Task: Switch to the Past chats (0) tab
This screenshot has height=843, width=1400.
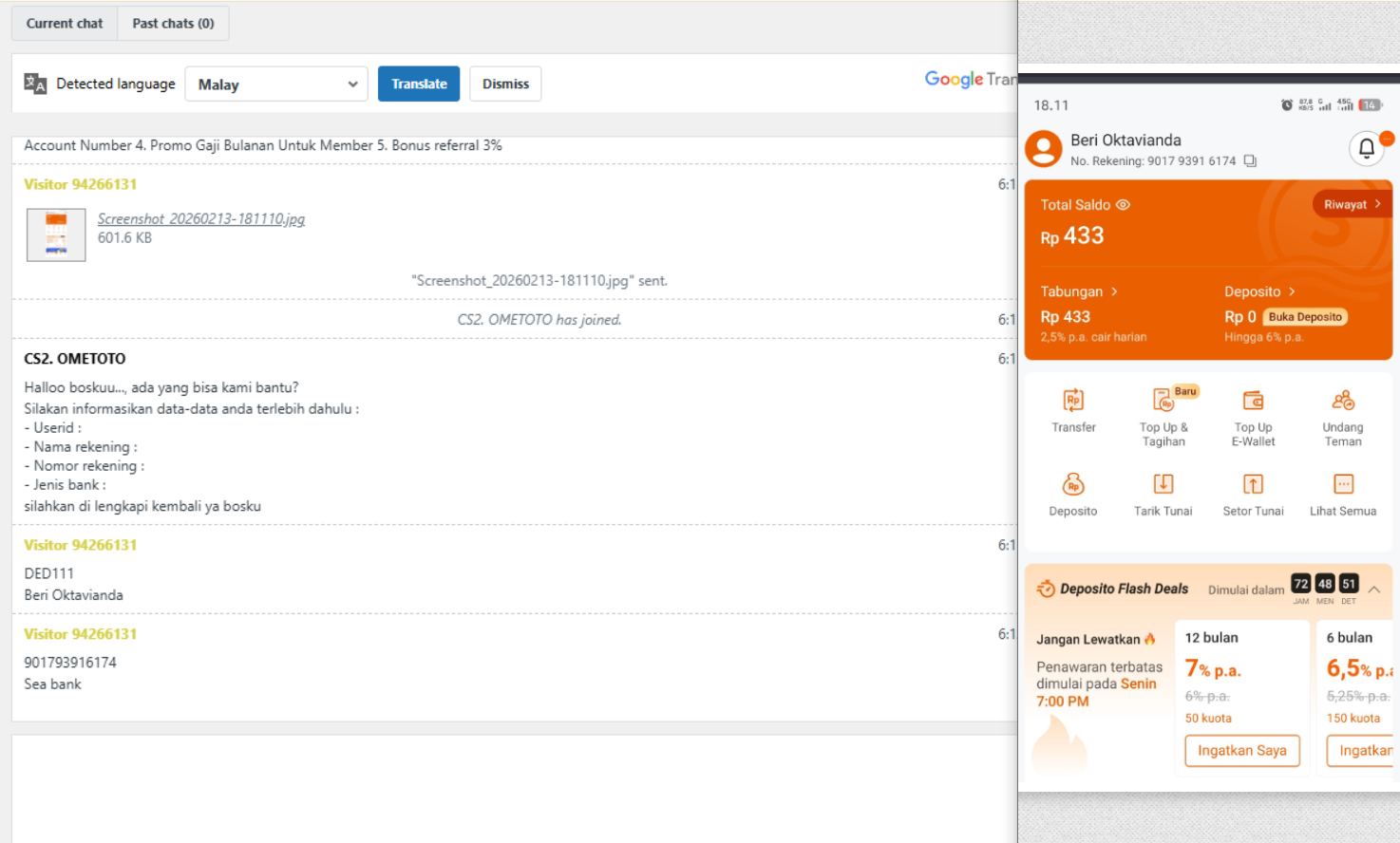Action: pos(173,24)
